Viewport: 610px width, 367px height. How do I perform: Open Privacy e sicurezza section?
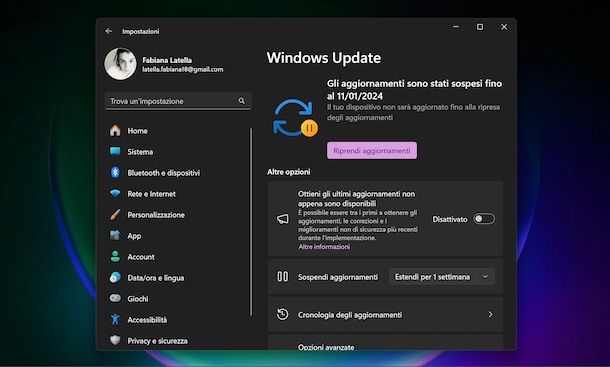tap(158, 341)
